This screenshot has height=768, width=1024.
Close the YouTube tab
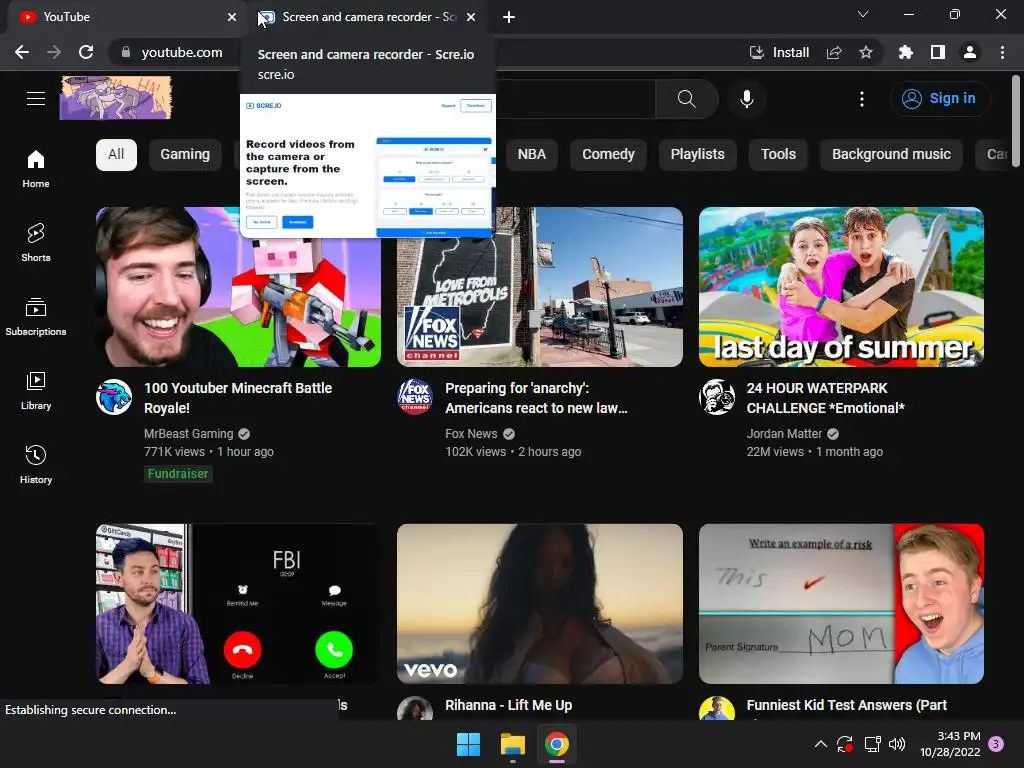232,17
